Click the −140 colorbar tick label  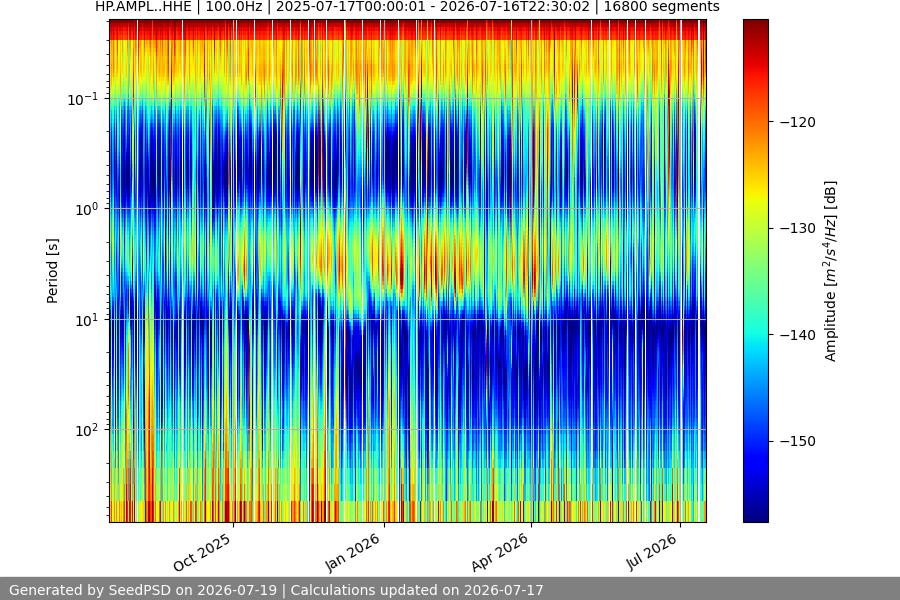click(798, 335)
